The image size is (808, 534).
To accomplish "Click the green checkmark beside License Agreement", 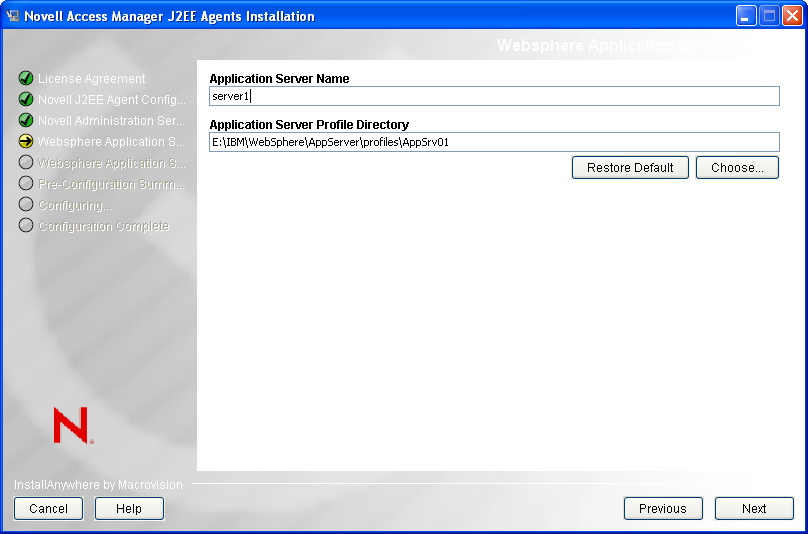I will coord(26,78).
